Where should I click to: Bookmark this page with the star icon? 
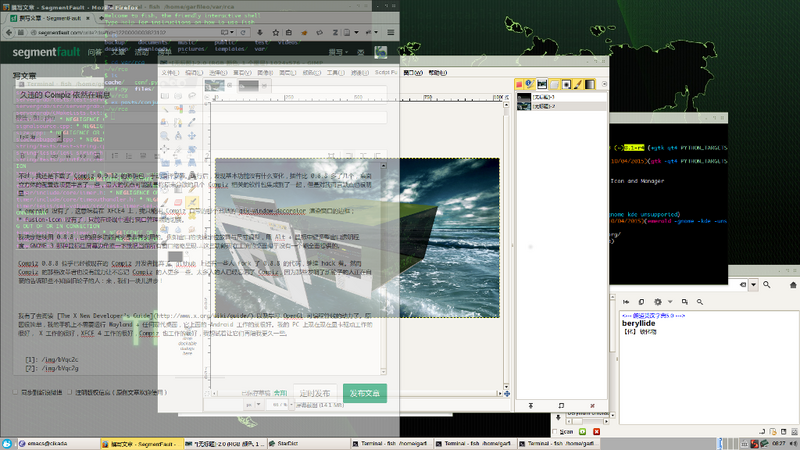click(x=276, y=32)
